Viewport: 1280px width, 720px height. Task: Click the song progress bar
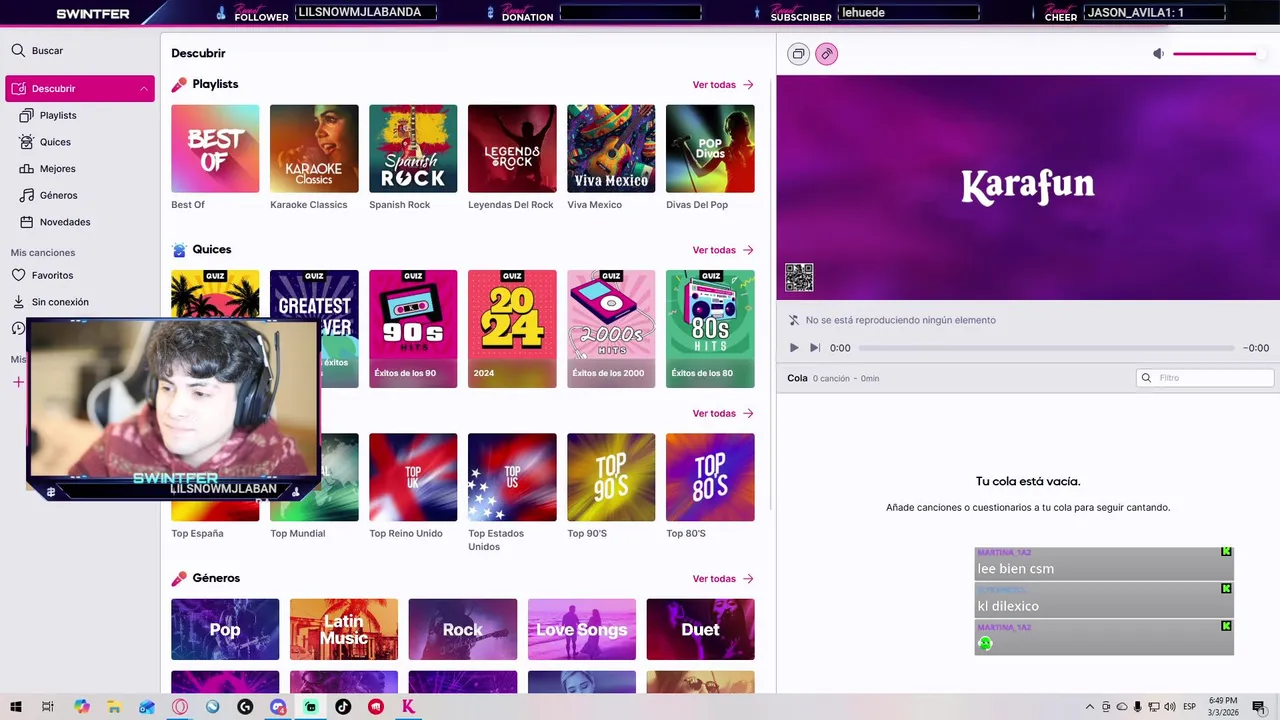1046,348
